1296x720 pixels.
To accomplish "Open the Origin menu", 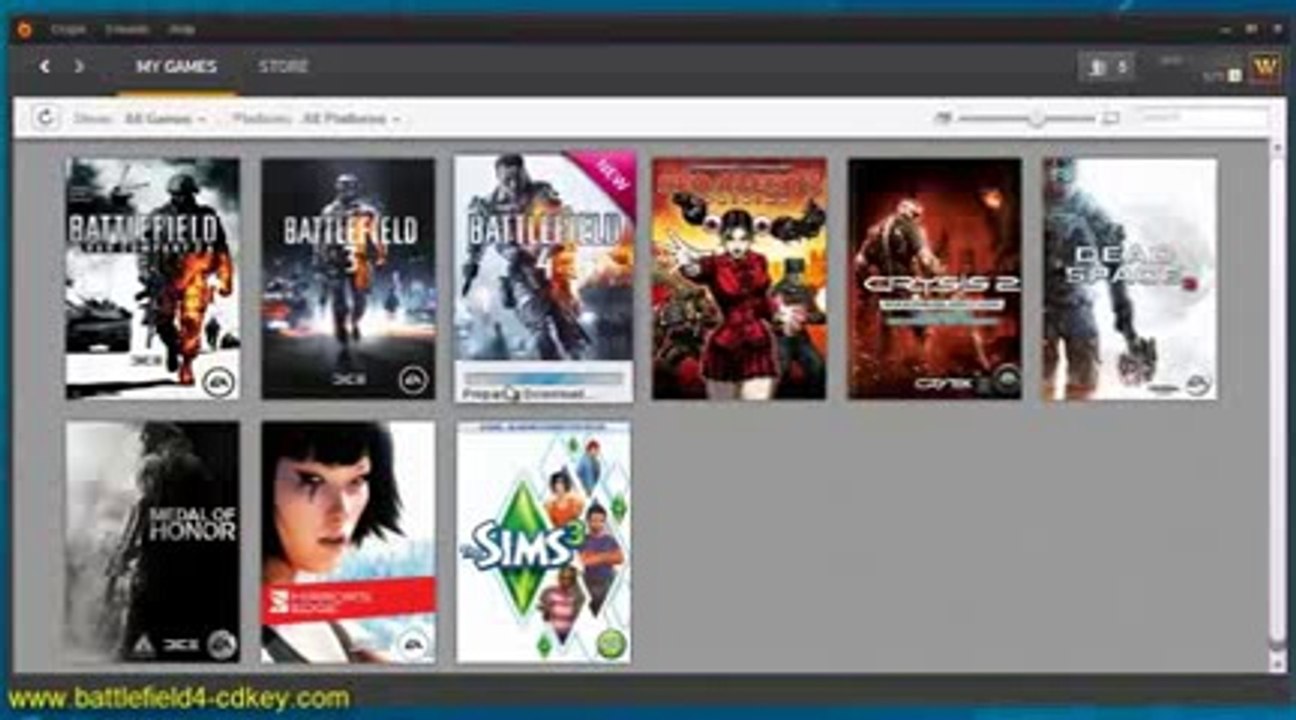I will pos(69,29).
